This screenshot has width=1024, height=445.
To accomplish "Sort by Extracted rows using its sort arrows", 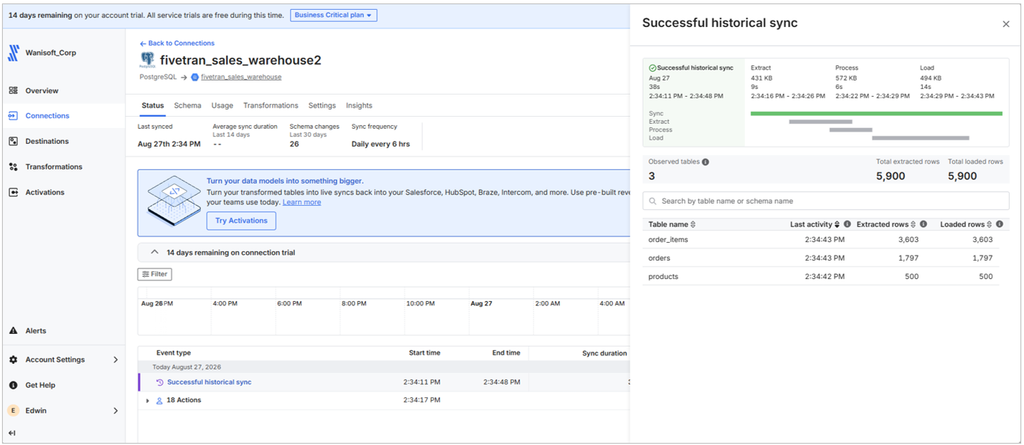I will pyautogui.click(x=914, y=224).
